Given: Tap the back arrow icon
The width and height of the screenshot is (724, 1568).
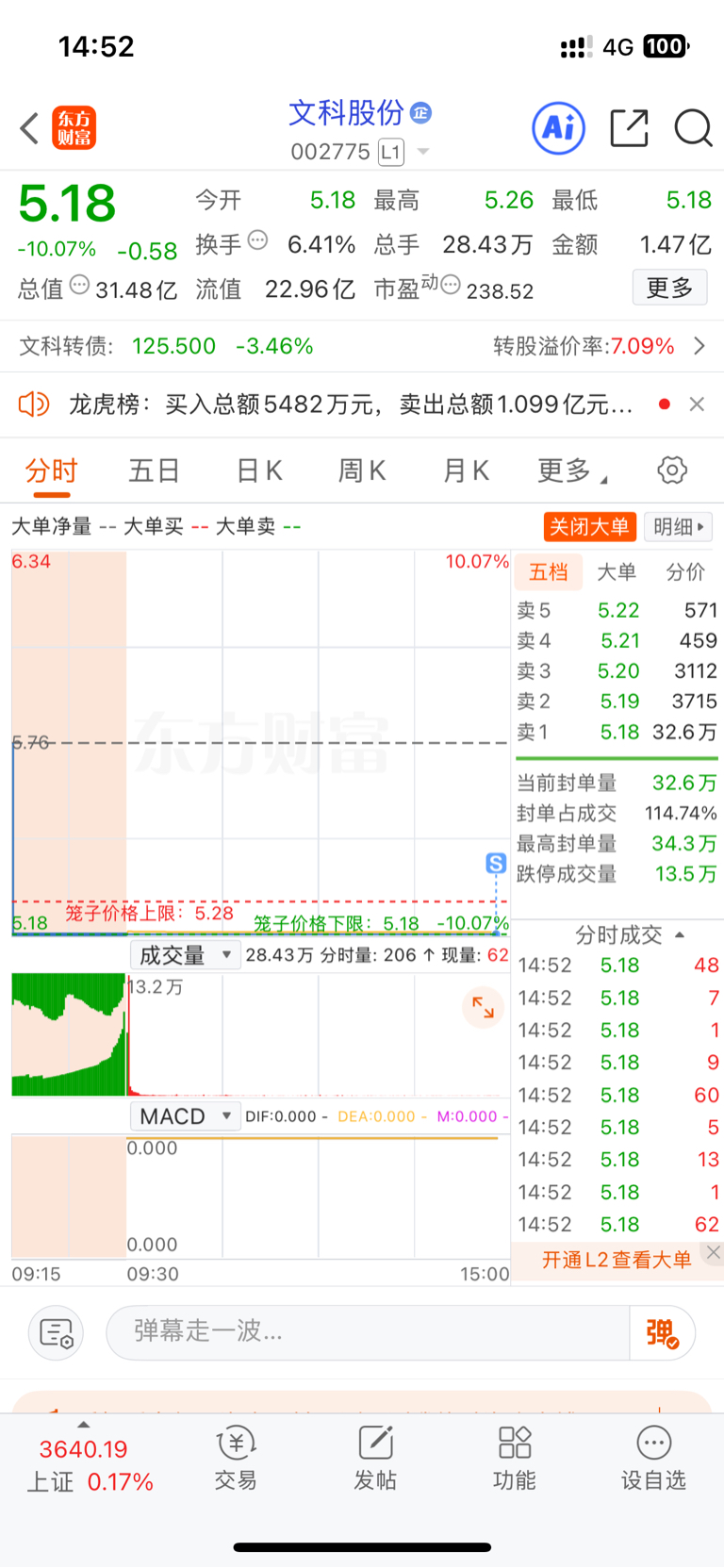Looking at the screenshot, I should pos(29,128).
